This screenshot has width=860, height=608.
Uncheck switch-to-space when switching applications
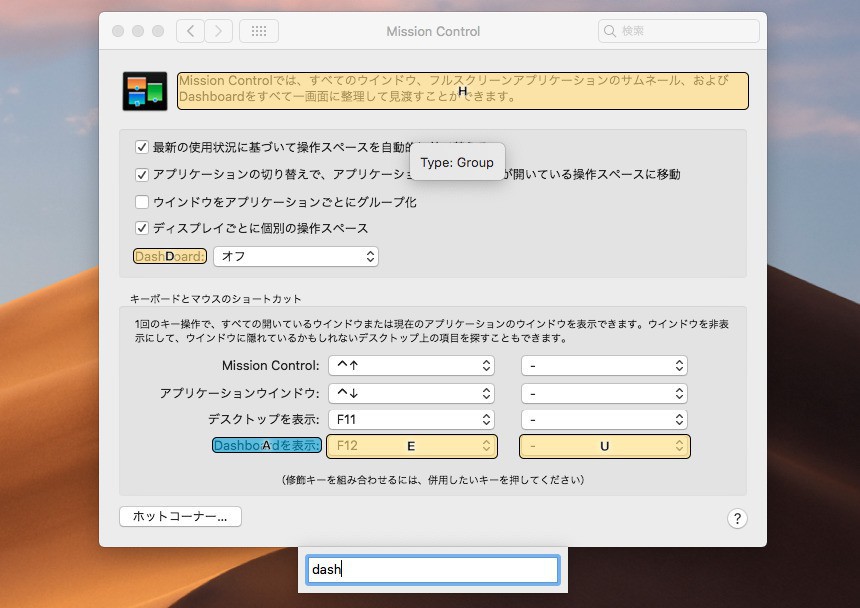point(142,174)
